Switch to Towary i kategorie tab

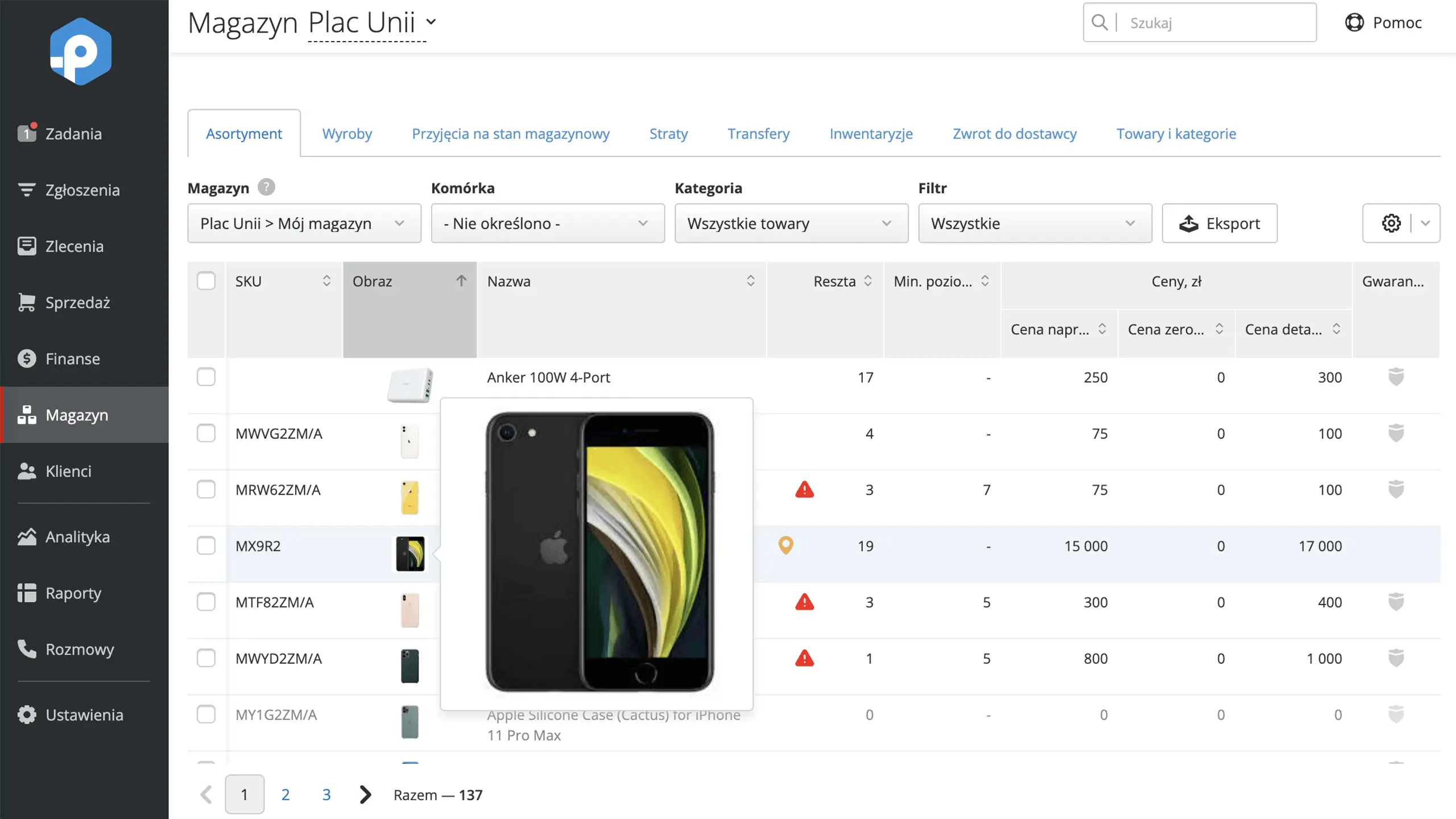point(1176,134)
